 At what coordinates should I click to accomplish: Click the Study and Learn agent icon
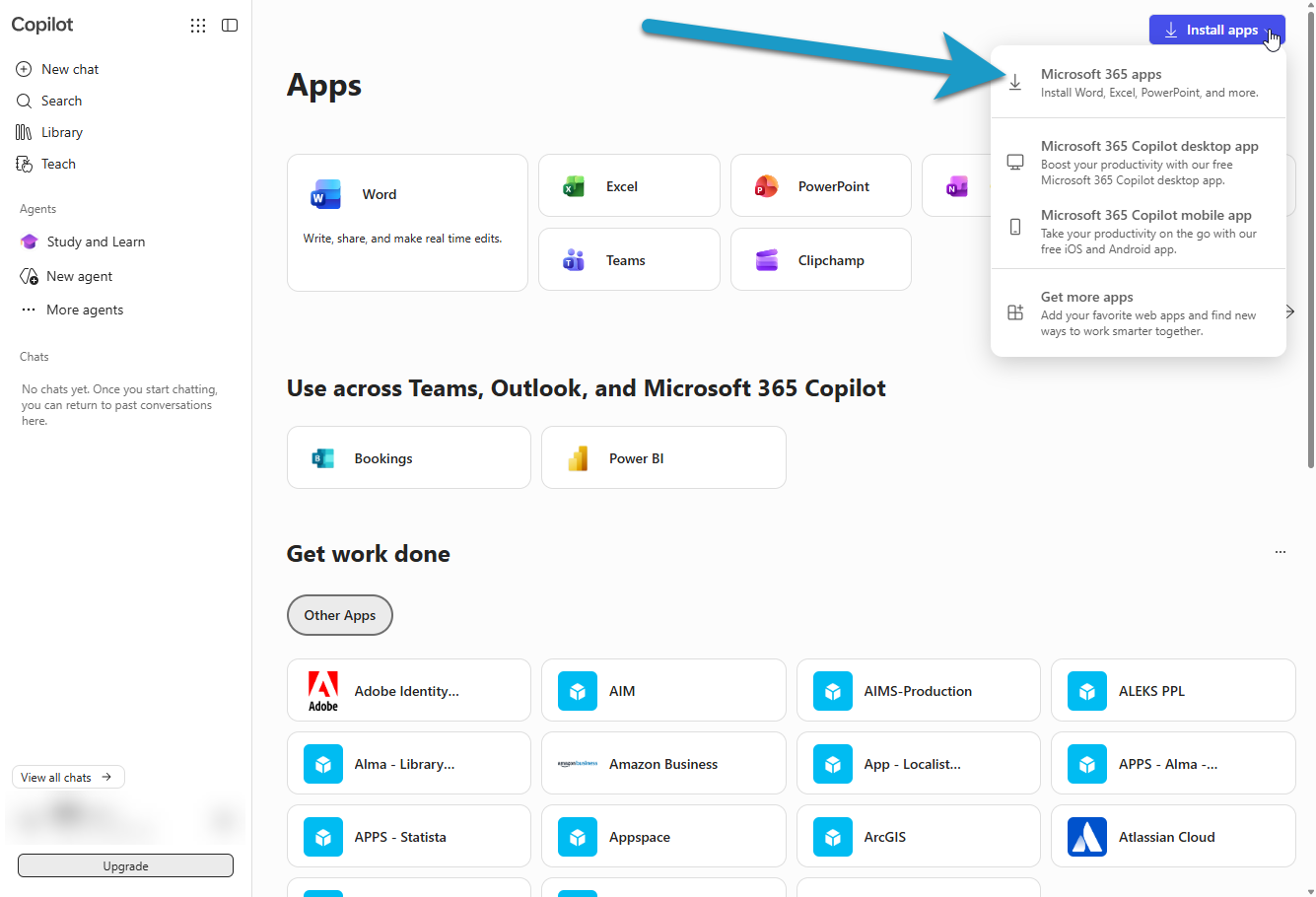click(29, 241)
